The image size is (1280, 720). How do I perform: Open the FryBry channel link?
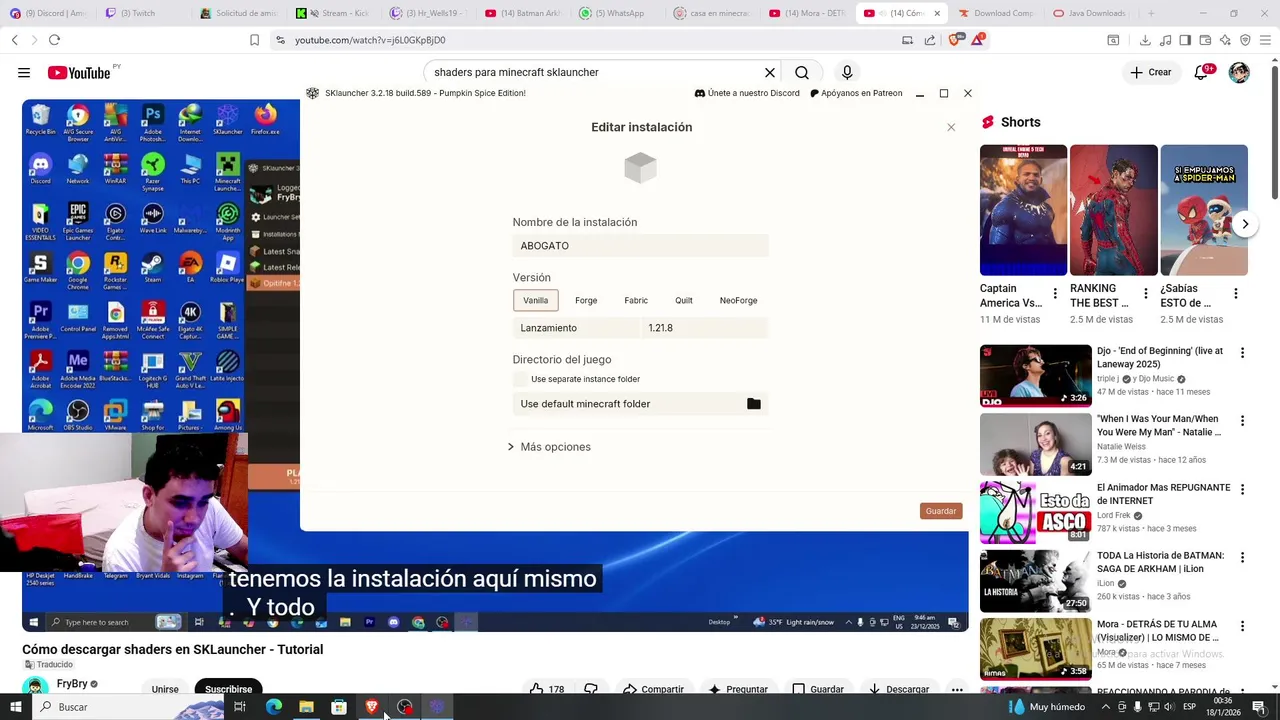point(72,684)
